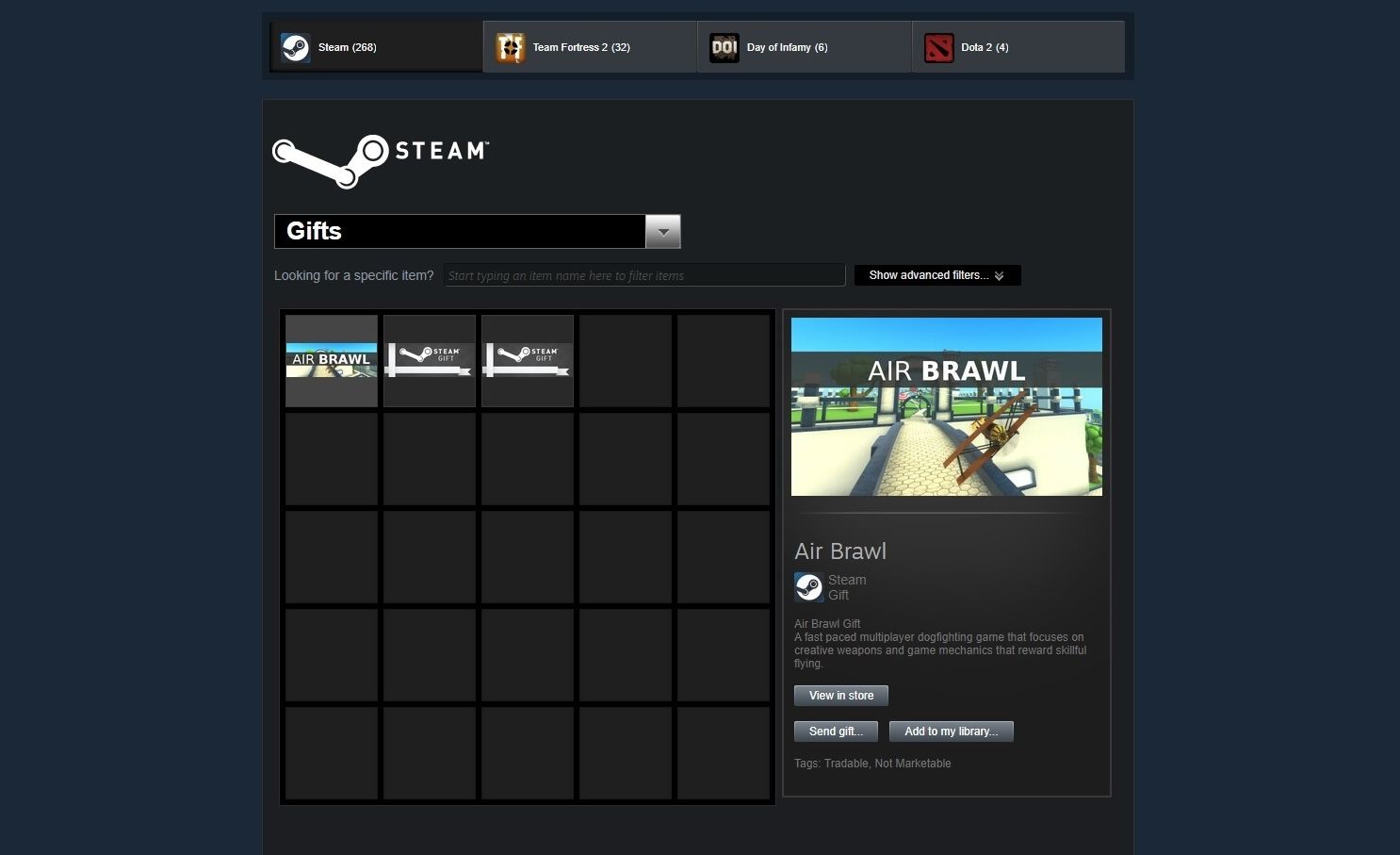The width and height of the screenshot is (1400, 855).
Task: Click the large Steam logo header
Action: click(x=381, y=161)
